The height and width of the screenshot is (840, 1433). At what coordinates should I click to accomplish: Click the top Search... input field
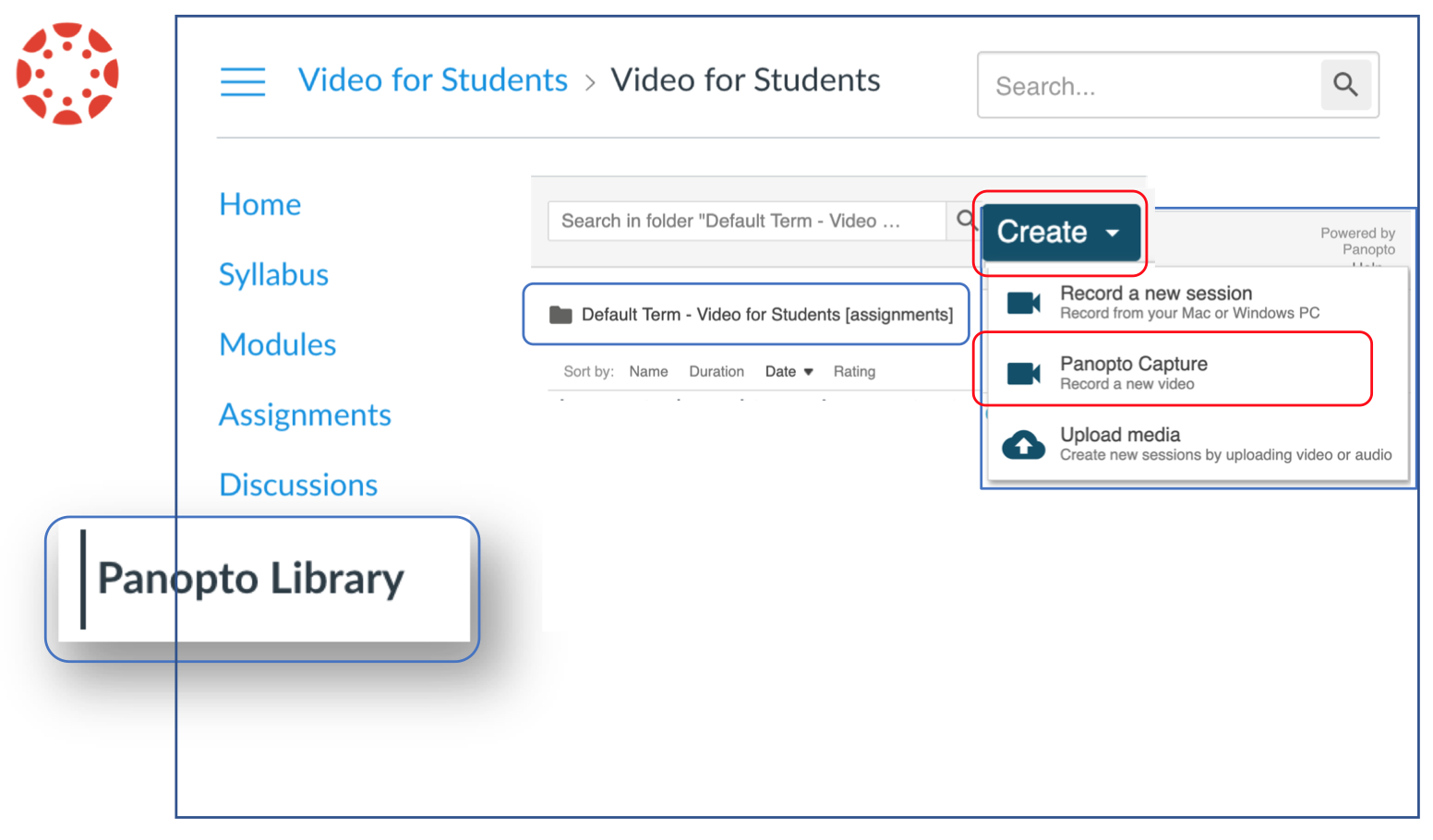(1150, 85)
